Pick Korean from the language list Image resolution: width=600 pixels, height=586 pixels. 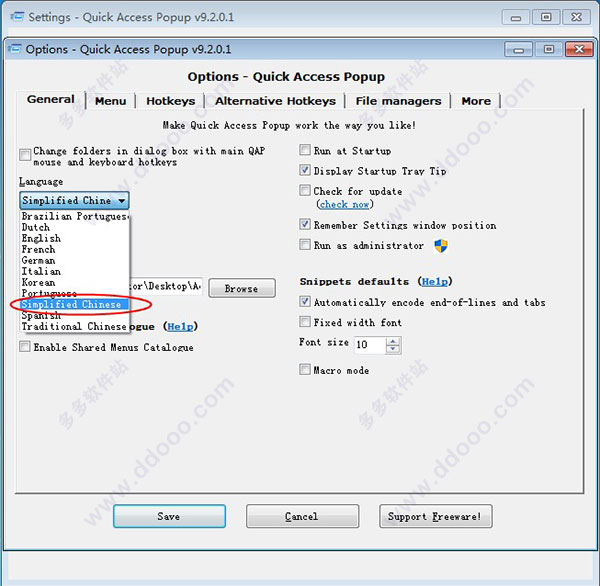pos(75,282)
